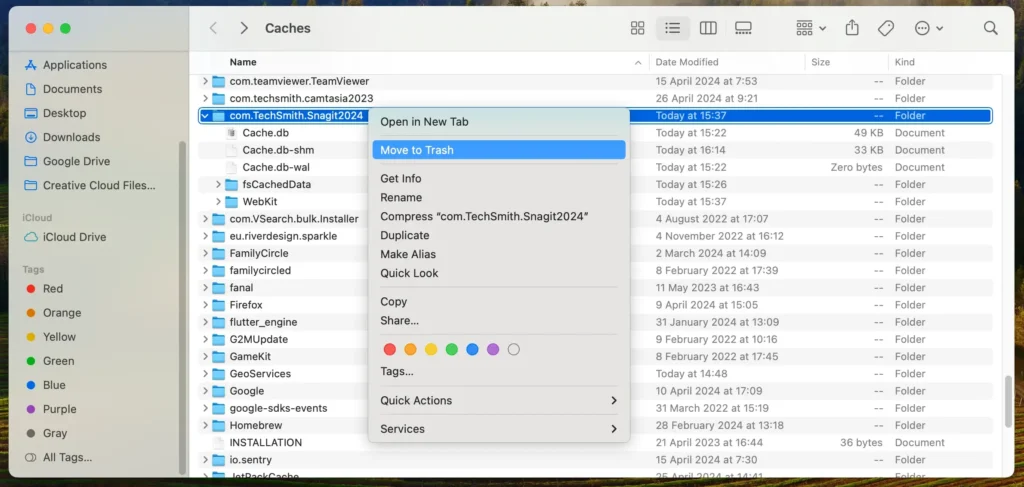This screenshot has height=487, width=1024.
Task: Expand the com.teamviewer.TeamViewer folder
Action: (205, 82)
